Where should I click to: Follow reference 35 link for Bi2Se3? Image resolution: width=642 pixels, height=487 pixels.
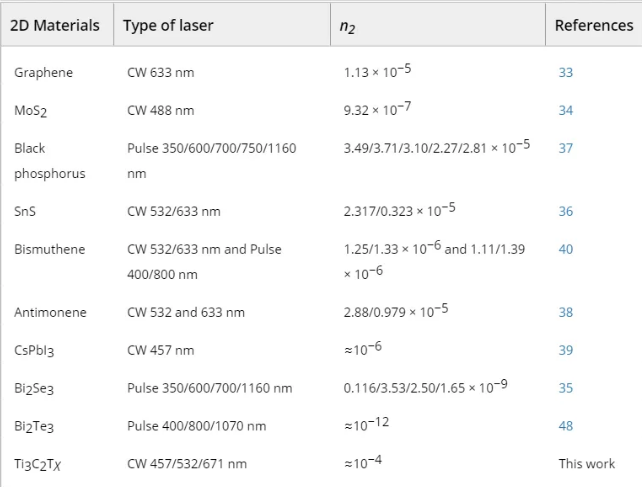pos(566,388)
